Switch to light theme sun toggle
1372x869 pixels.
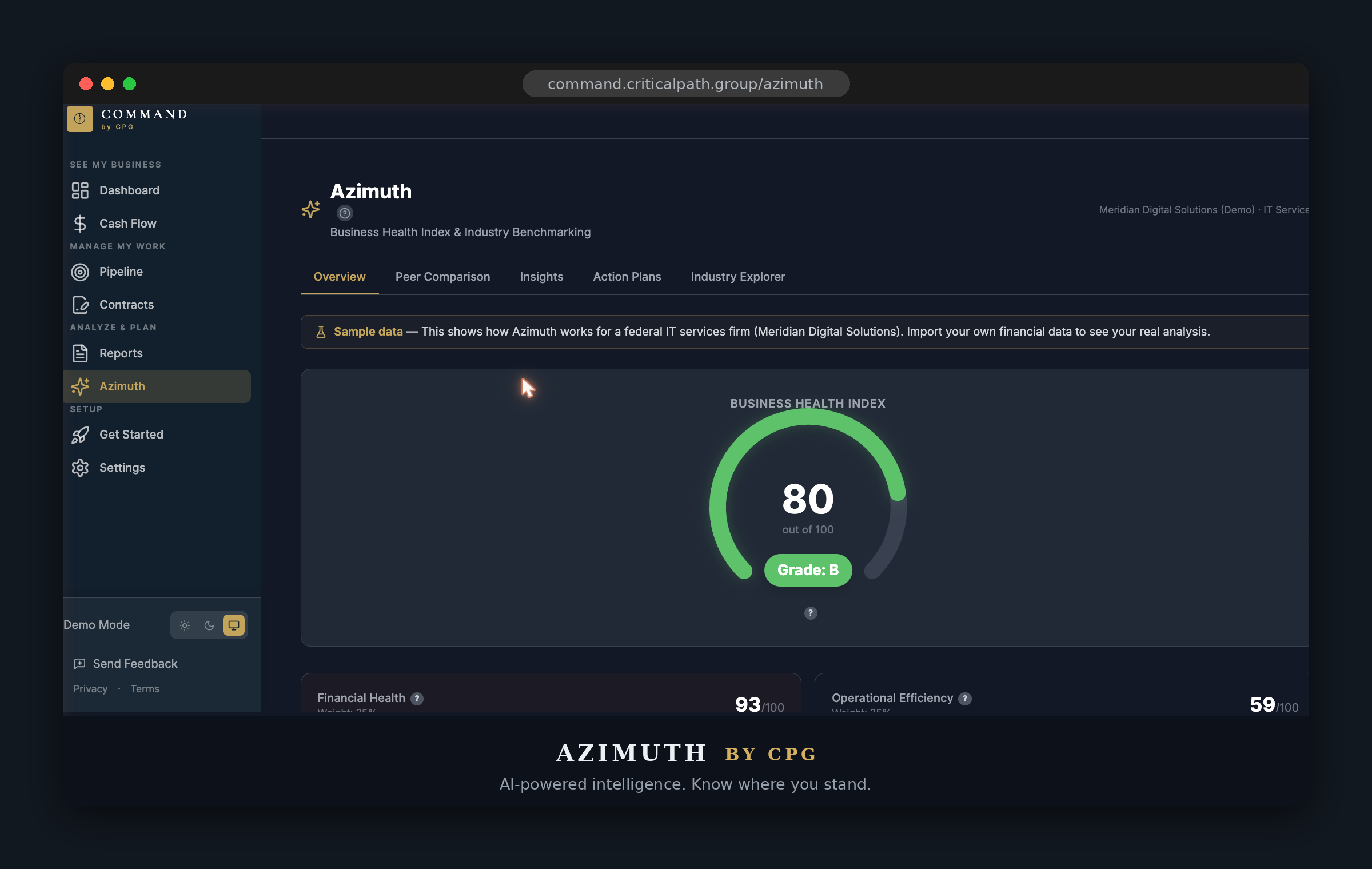pyautogui.click(x=185, y=625)
